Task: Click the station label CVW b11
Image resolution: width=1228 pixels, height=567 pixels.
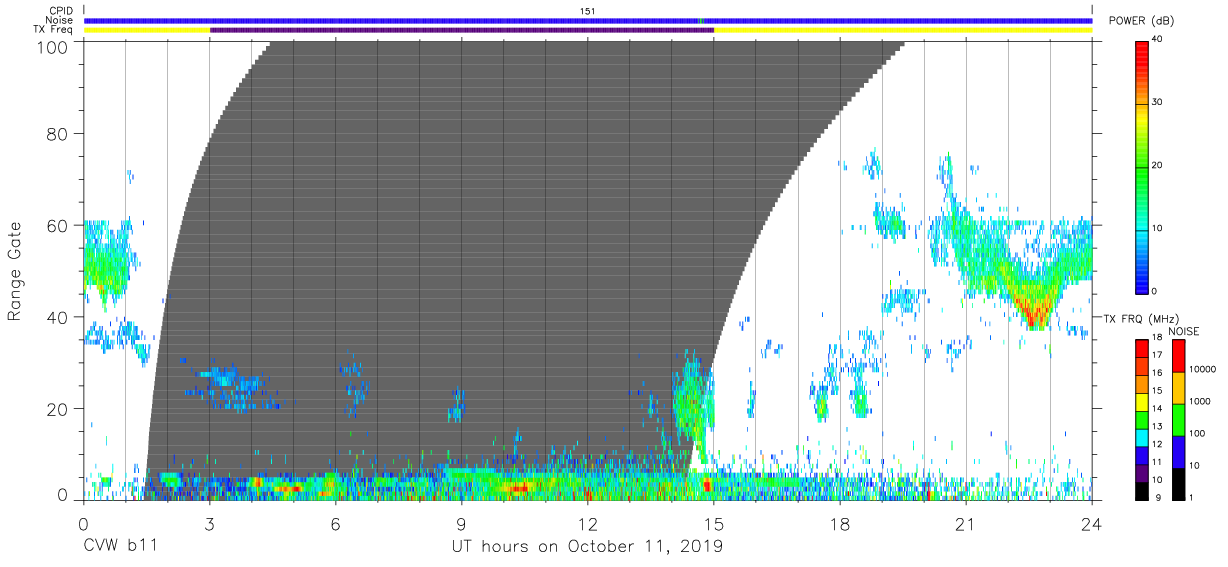Action: click(120, 547)
